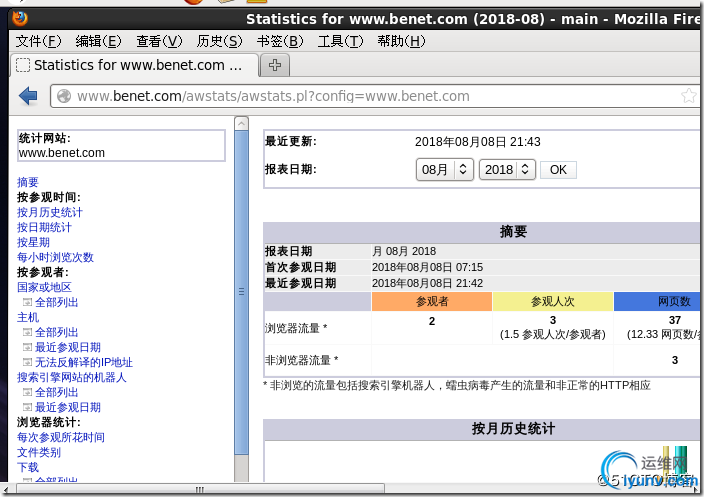Open the 国家或地区 link
704x497 pixels.
44,287
